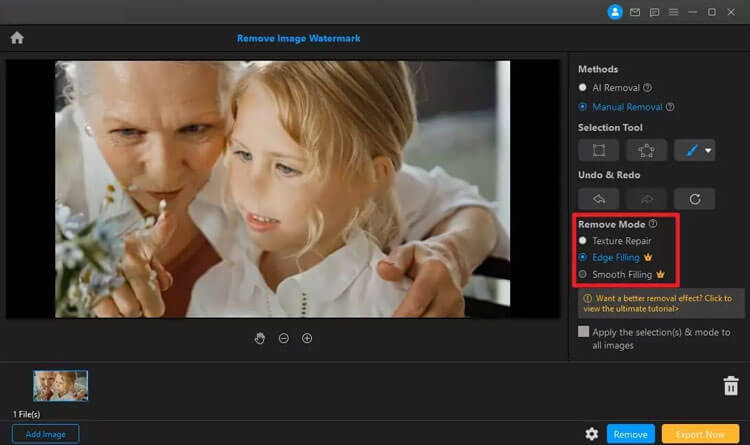Screen dimensions: 750x445
Task: Select the loaded image thumbnail
Action: pos(60,386)
